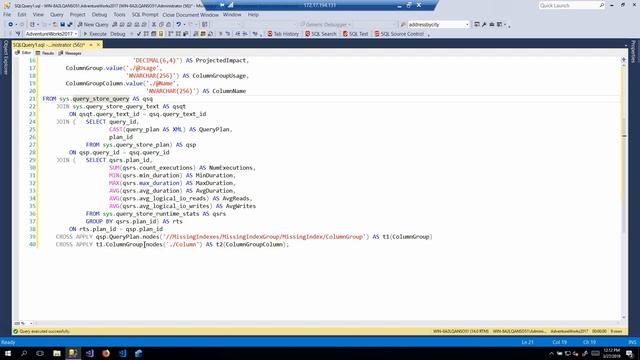Image resolution: width=640 pixels, height=360 pixels.
Task: Open the Edit menu
Action: tap(22, 15)
